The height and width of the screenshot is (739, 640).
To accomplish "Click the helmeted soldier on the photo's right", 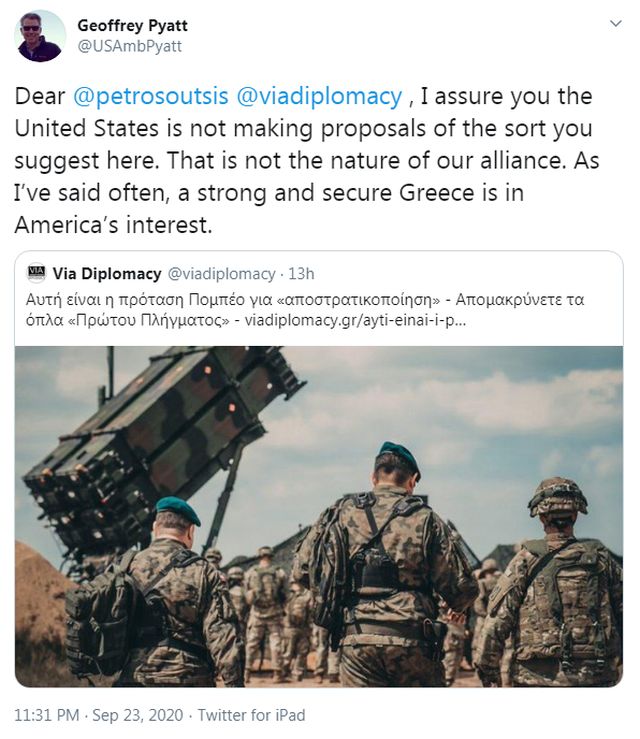I will coord(560,580).
